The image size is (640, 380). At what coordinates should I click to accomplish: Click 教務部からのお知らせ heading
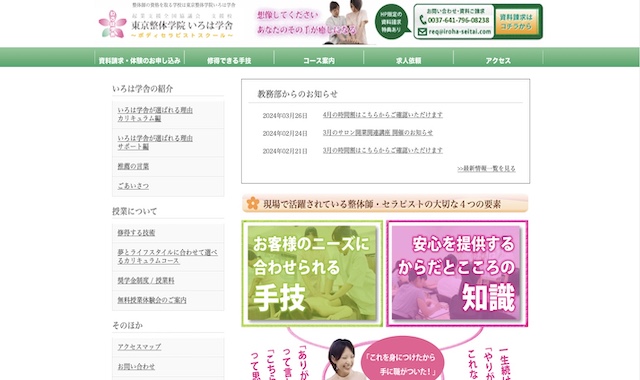pos(297,94)
